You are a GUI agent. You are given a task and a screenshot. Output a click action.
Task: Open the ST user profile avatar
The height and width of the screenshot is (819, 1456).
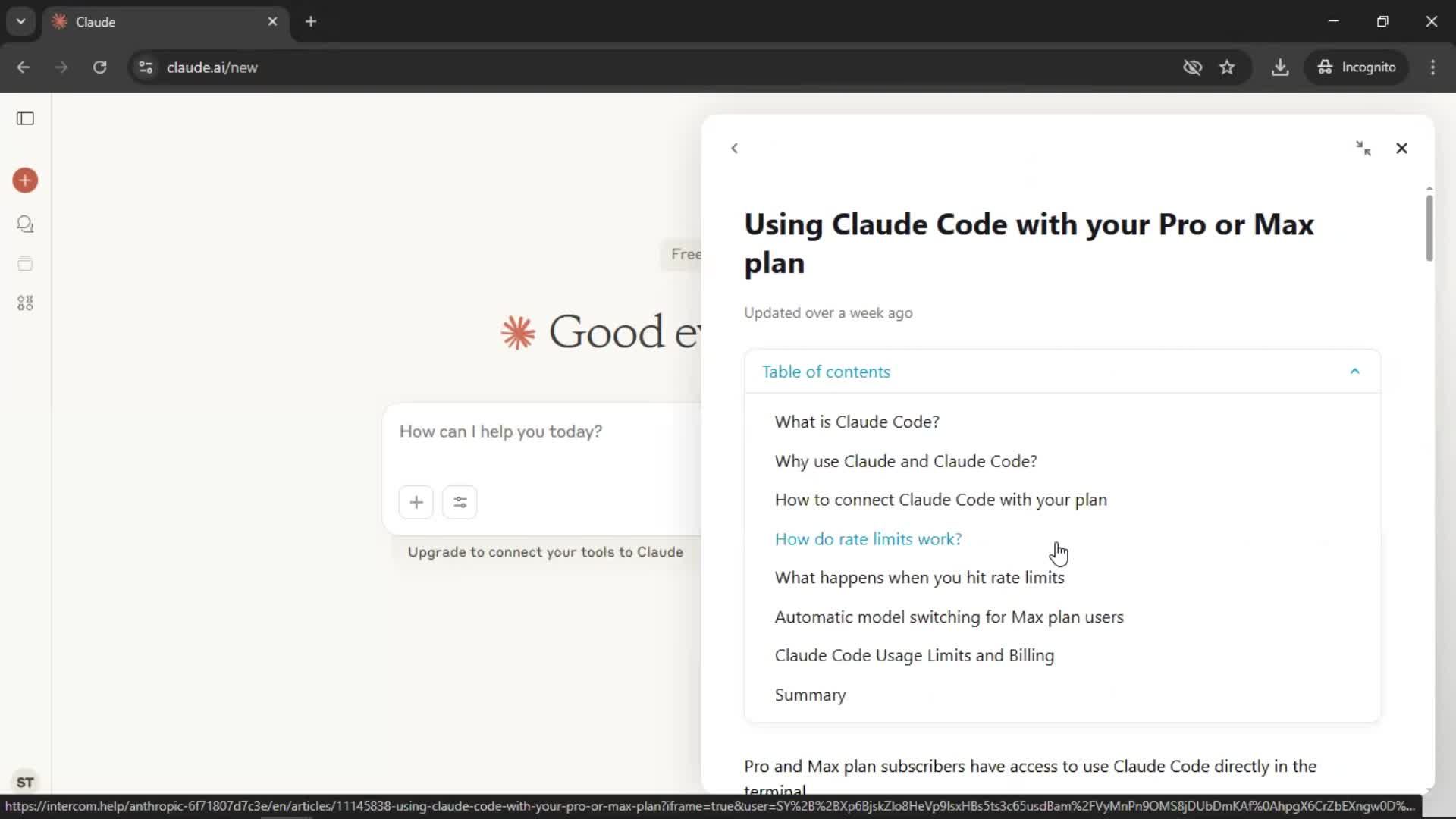(x=25, y=782)
